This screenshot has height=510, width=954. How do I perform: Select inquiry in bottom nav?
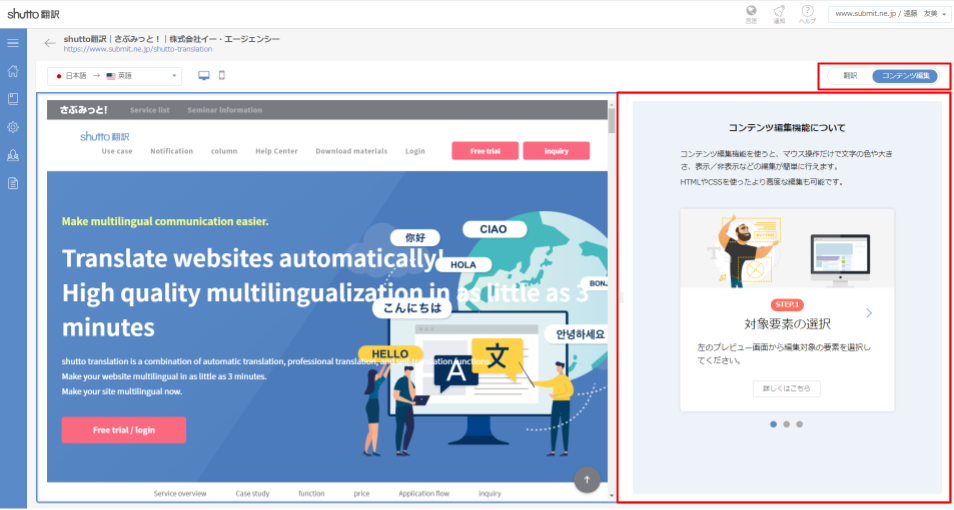(490, 494)
